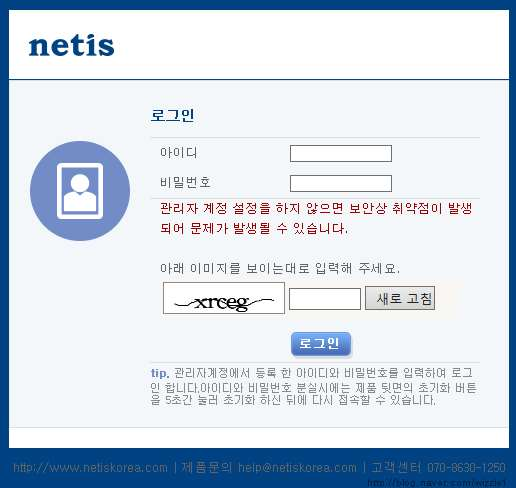Click the help@netiskorea.com email address

tap(297, 468)
